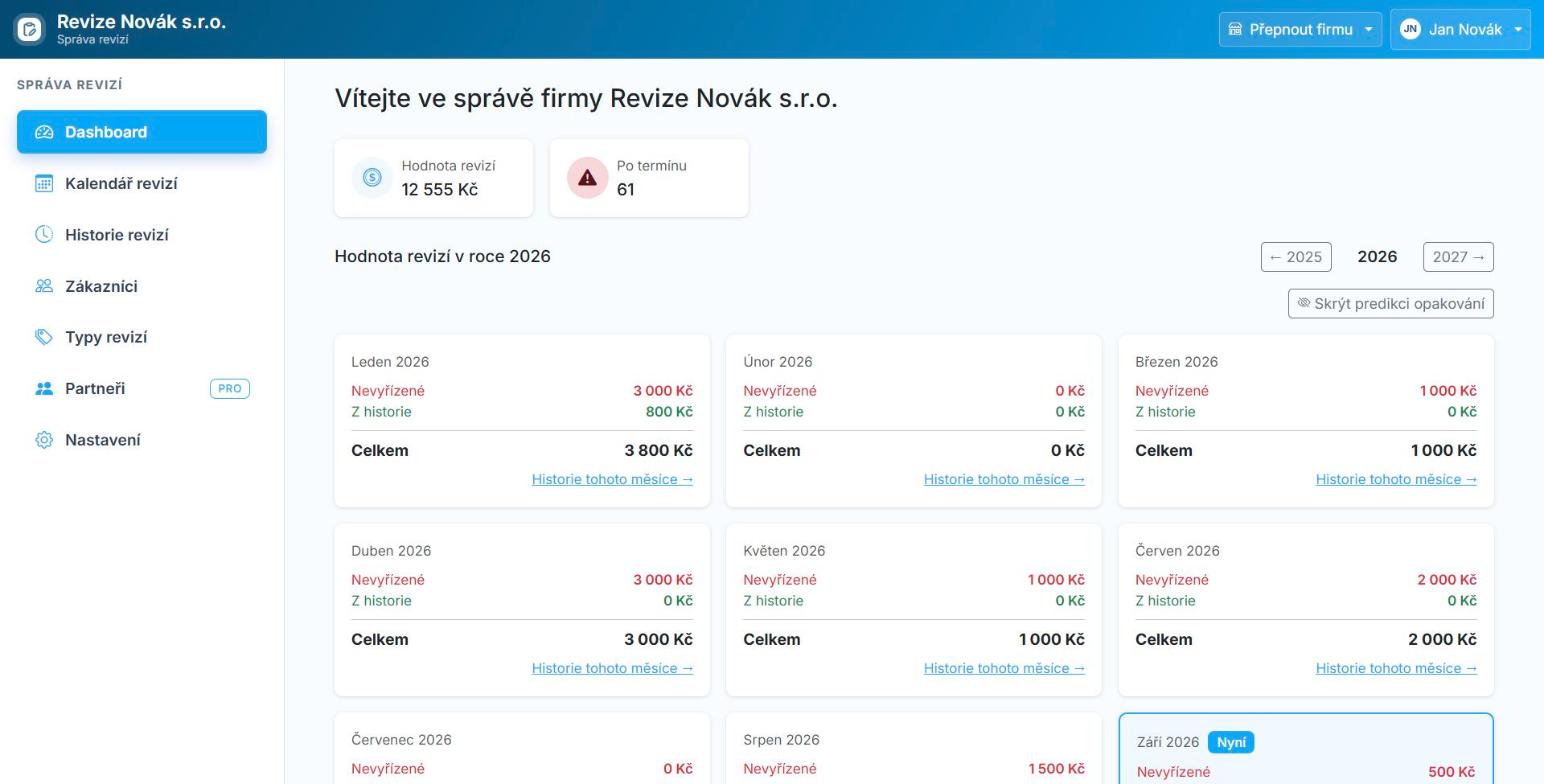Select Typy revizí menu item

(x=142, y=337)
